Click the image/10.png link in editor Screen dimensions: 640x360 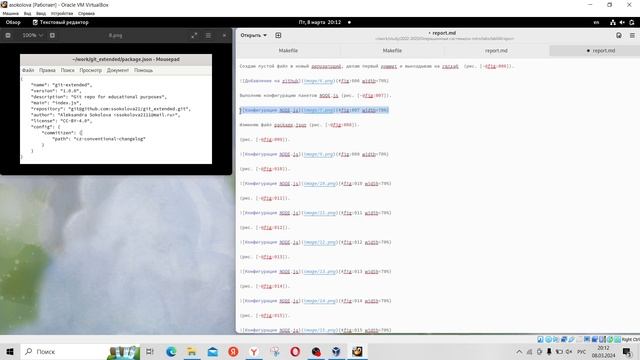[x=320, y=184]
